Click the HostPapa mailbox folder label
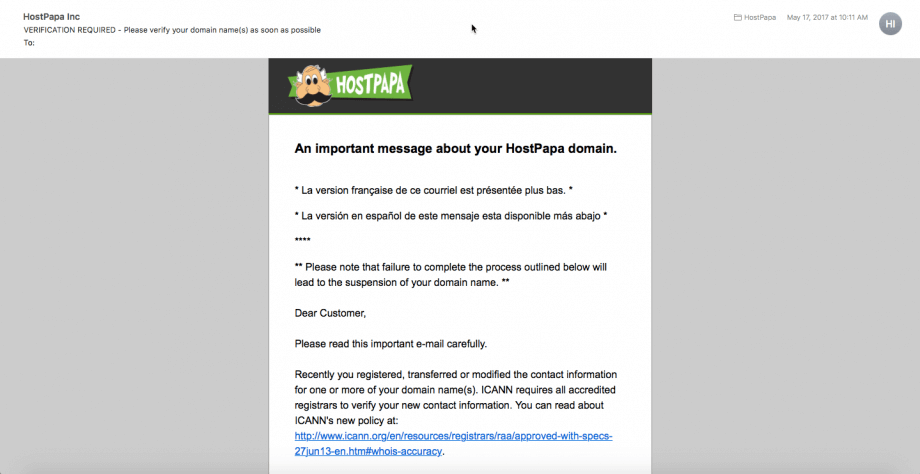This screenshot has width=920, height=474. tap(760, 18)
